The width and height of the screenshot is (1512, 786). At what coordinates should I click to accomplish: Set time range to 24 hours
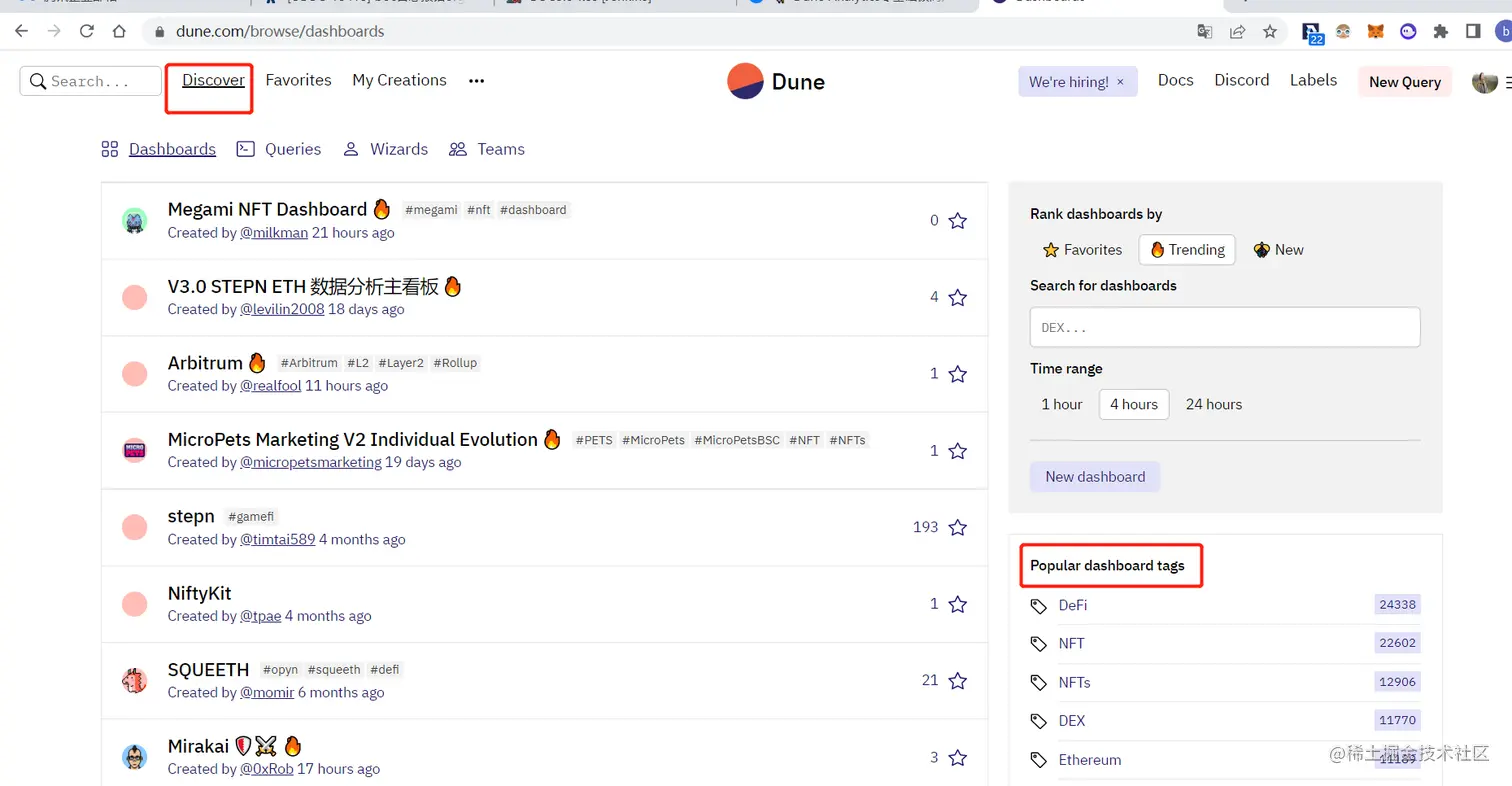pyautogui.click(x=1214, y=404)
